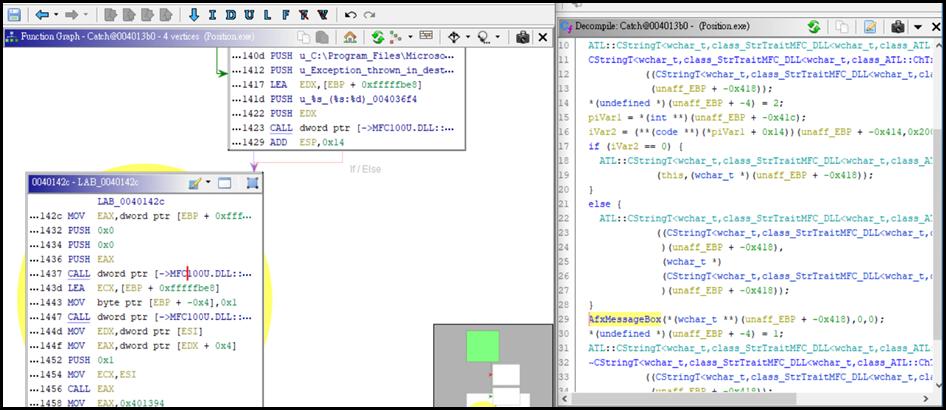
Task: Export decompiled code with the note icon
Action: click(x=870, y=27)
